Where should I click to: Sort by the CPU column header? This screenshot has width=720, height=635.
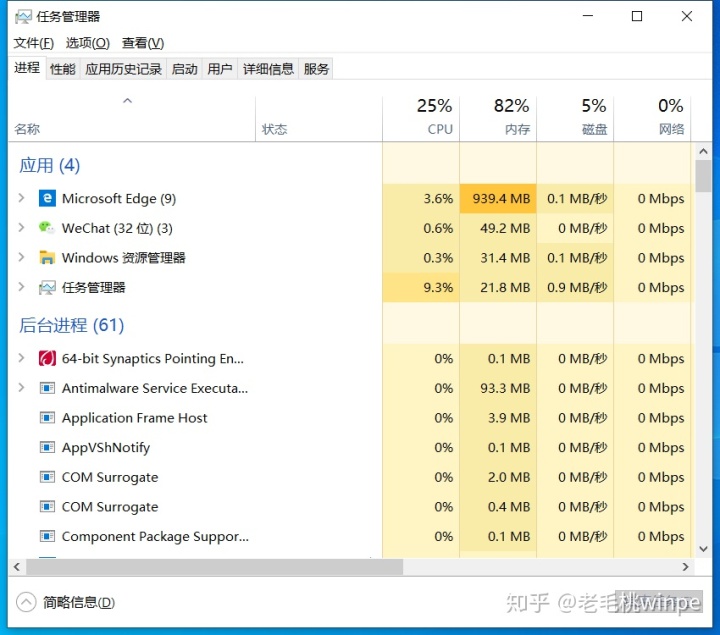[x=421, y=118]
